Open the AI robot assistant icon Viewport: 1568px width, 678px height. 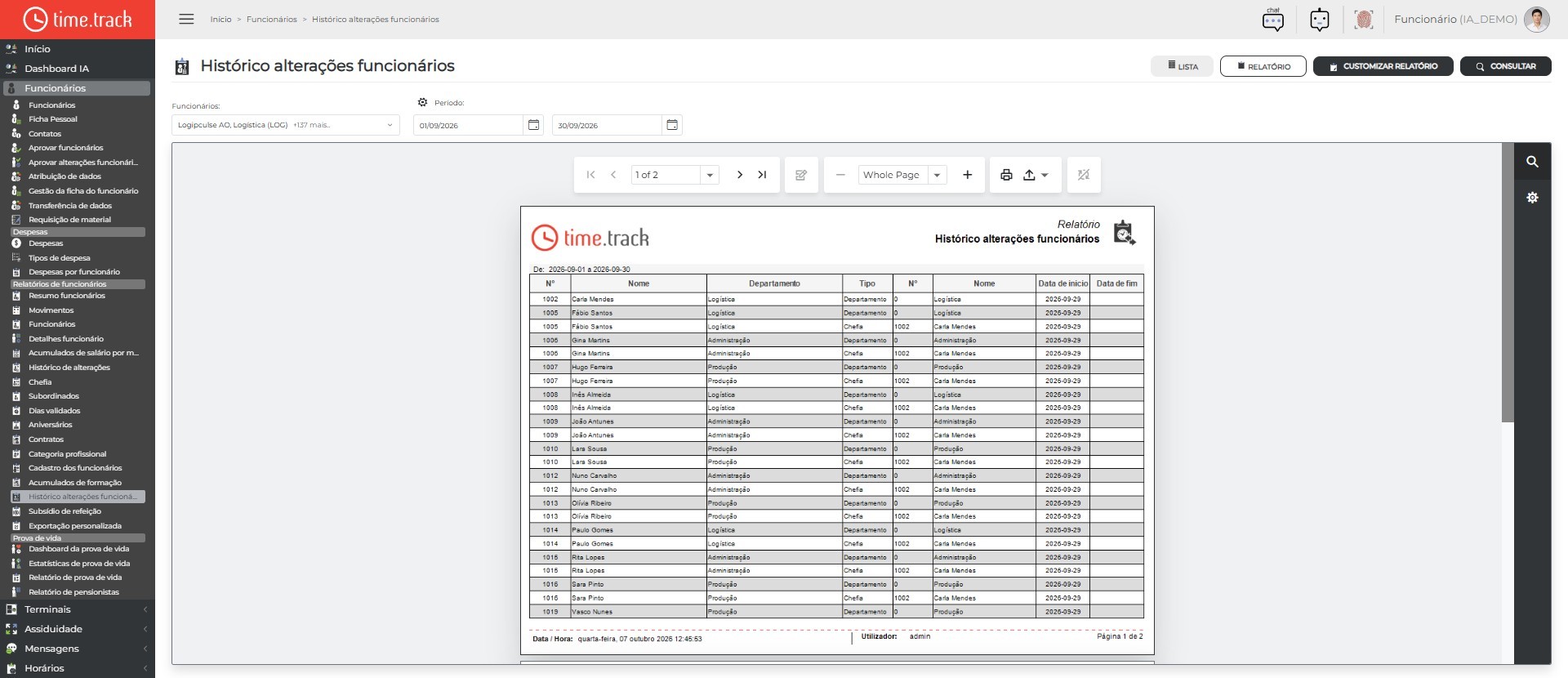(x=1319, y=19)
